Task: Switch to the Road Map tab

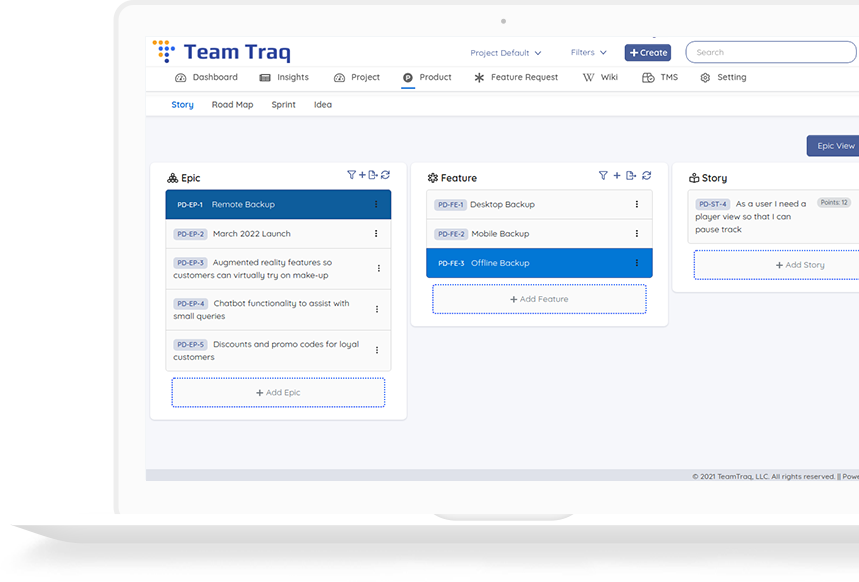Action: (x=232, y=105)
